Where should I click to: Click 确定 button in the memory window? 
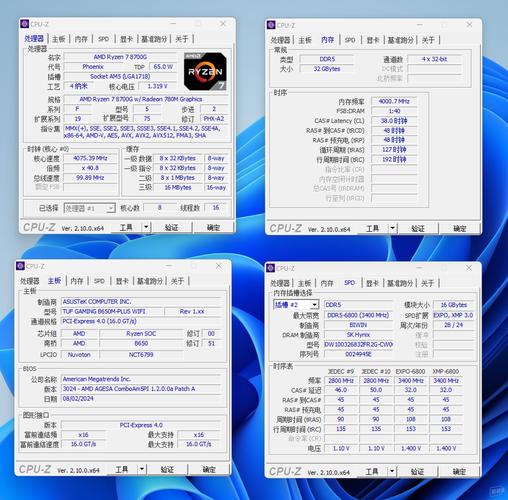459,229
